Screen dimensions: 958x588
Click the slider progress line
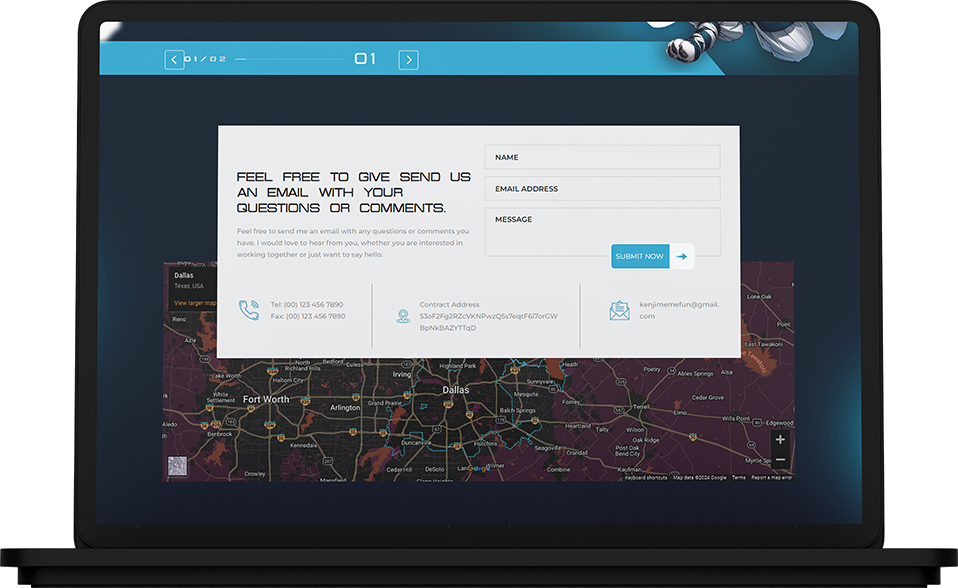(289, 60)
